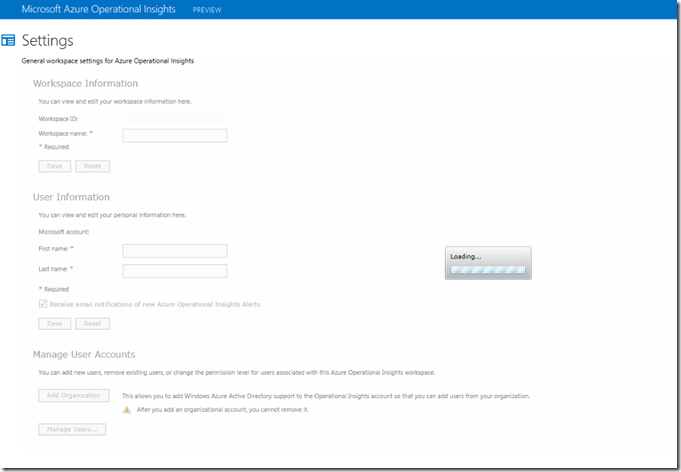The image size is (681, 472).
Task: Click the Manage User Accounts section heading
Action: (84, 354)
